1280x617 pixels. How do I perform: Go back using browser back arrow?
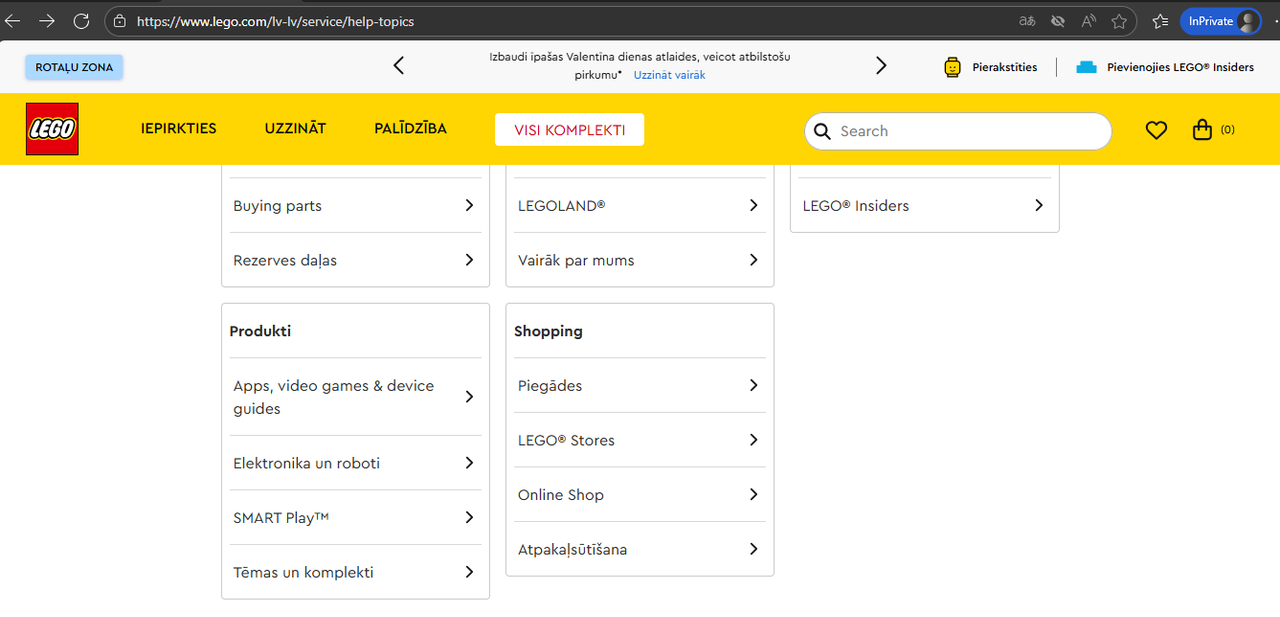point(13,21)
